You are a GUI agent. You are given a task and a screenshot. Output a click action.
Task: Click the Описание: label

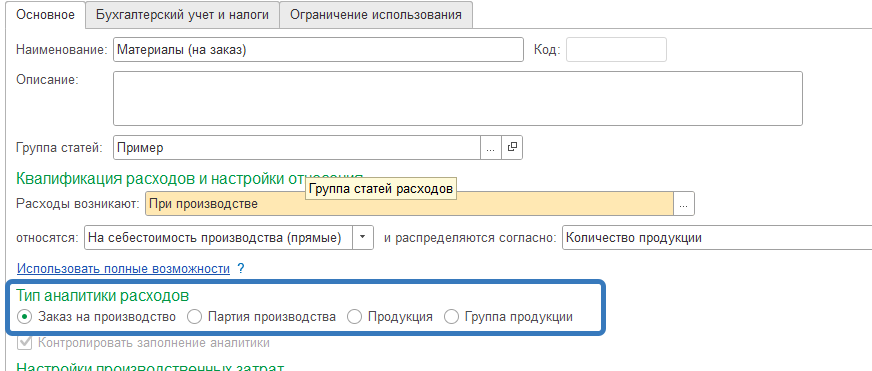pyautogui.click(x=48, y=80)
